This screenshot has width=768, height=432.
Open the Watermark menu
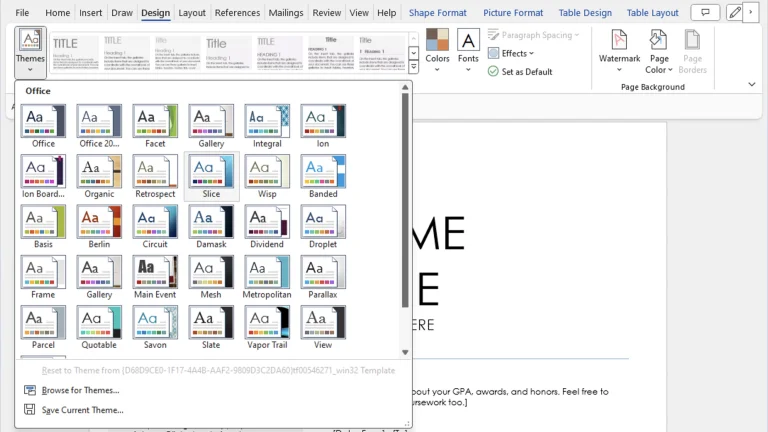[619, 51]
